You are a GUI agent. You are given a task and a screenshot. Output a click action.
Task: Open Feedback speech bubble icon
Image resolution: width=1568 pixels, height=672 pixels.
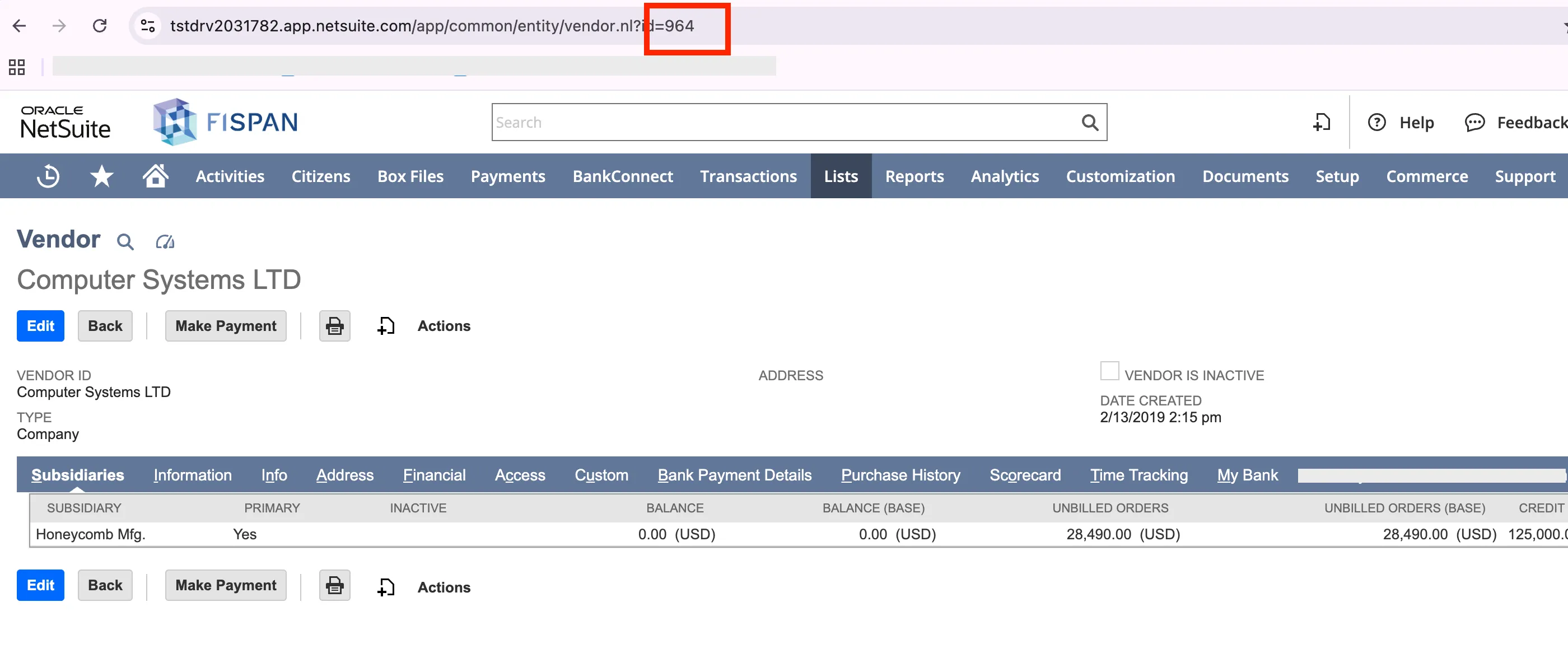[1474, 122]
